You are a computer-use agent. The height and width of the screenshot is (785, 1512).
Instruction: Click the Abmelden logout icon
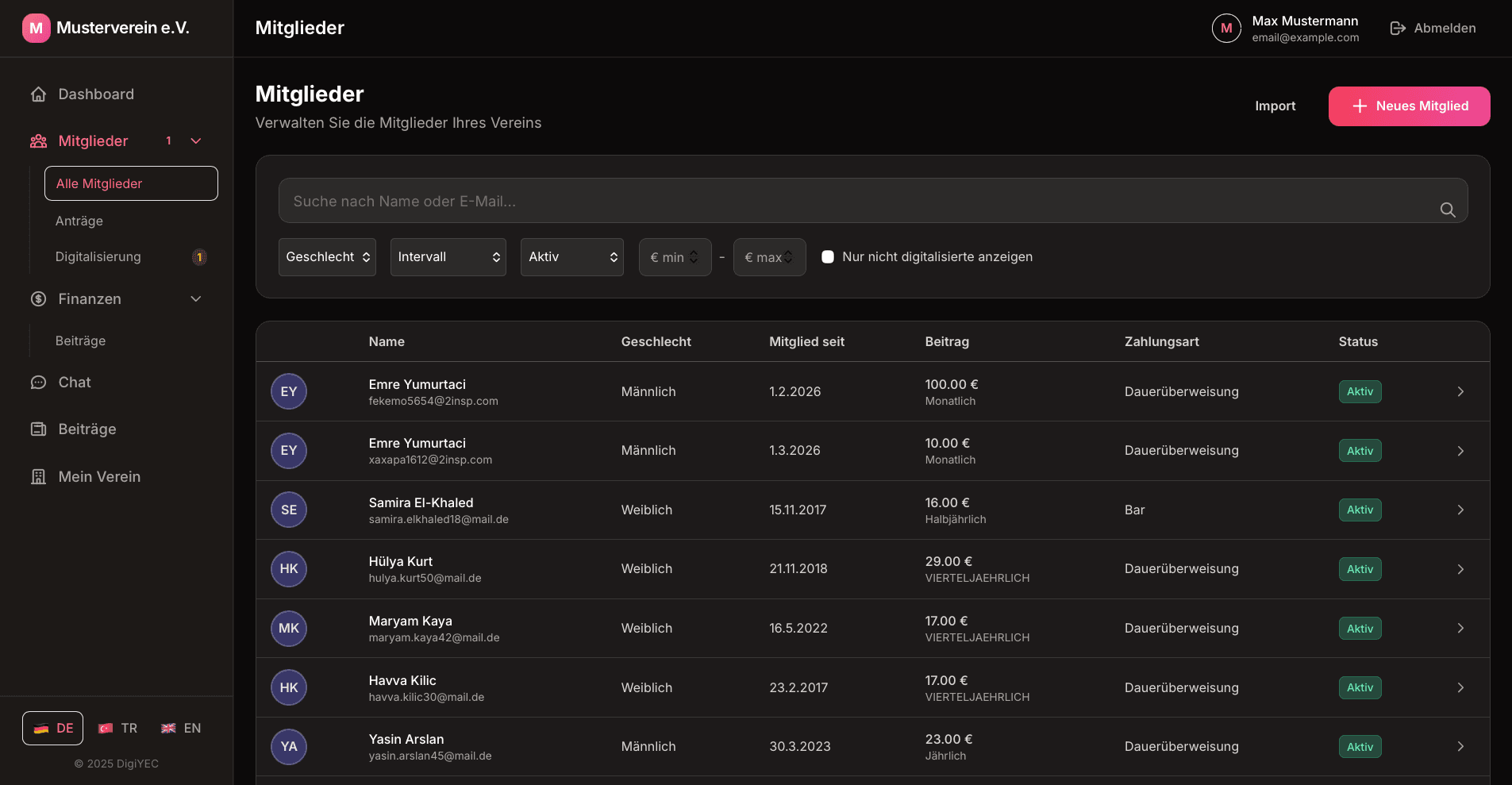coord(1398,29)
